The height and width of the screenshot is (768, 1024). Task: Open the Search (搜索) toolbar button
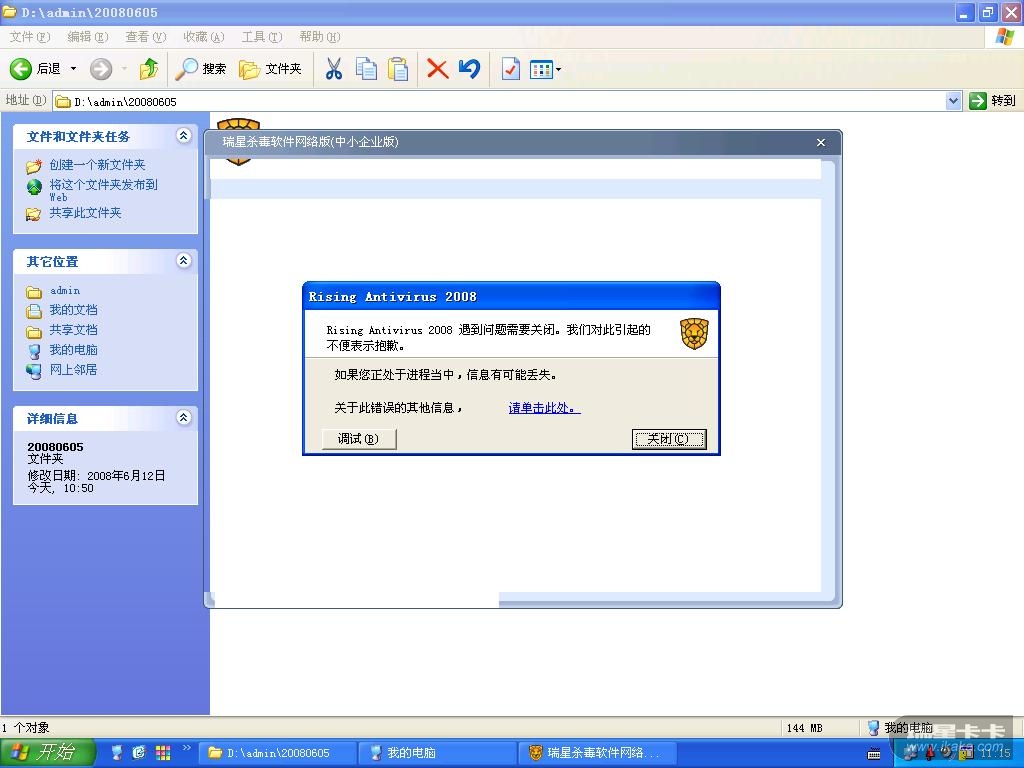click(201, 69)
